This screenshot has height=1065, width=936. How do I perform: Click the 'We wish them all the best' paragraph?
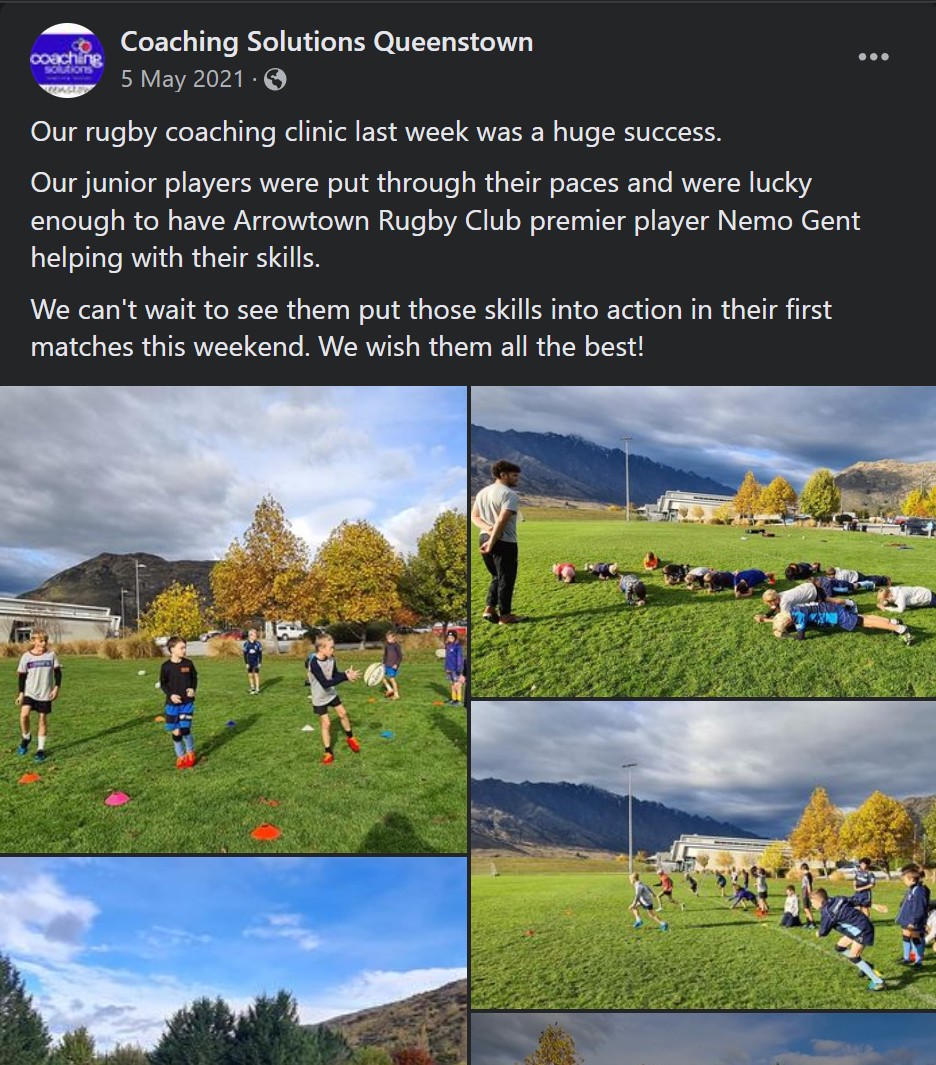point(431,328)
